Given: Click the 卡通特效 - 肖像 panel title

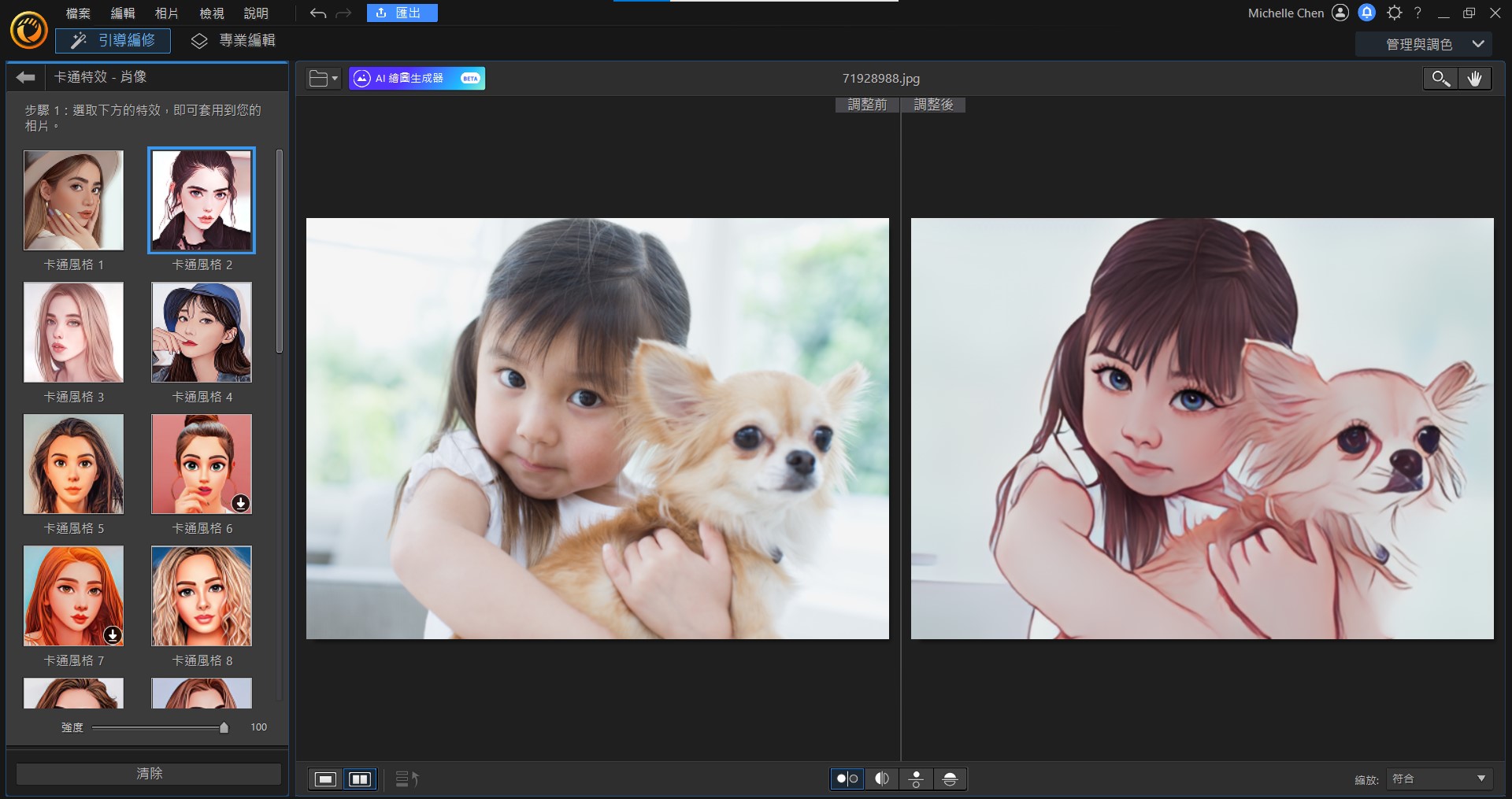Looking at the screenshot, I should (100, 77).
